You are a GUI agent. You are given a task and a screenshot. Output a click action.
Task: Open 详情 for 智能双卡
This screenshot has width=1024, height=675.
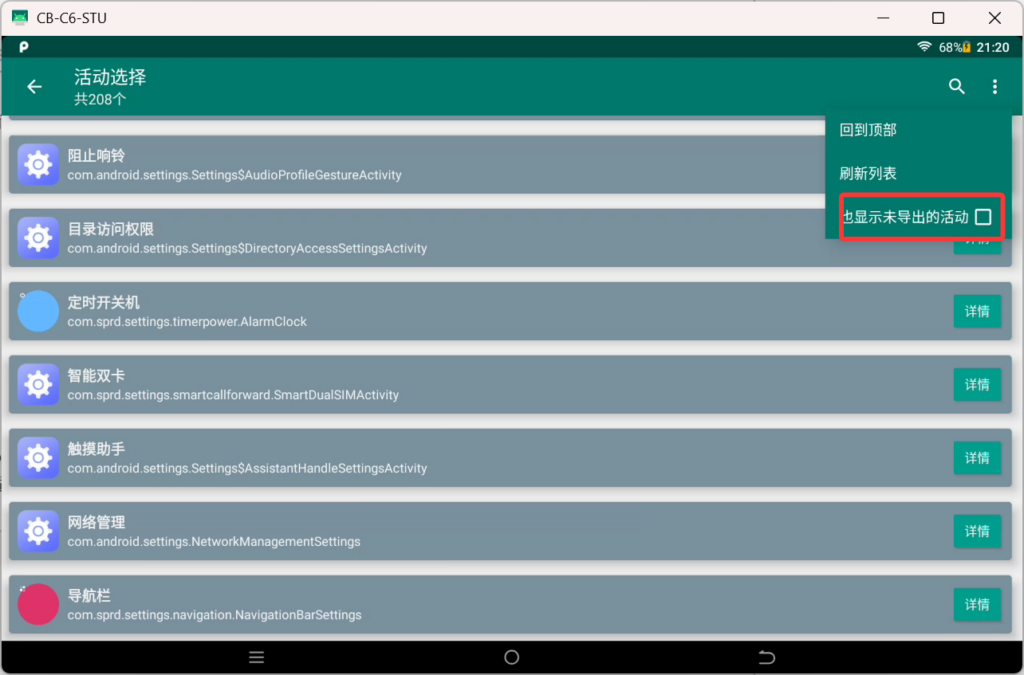(977, 385)
